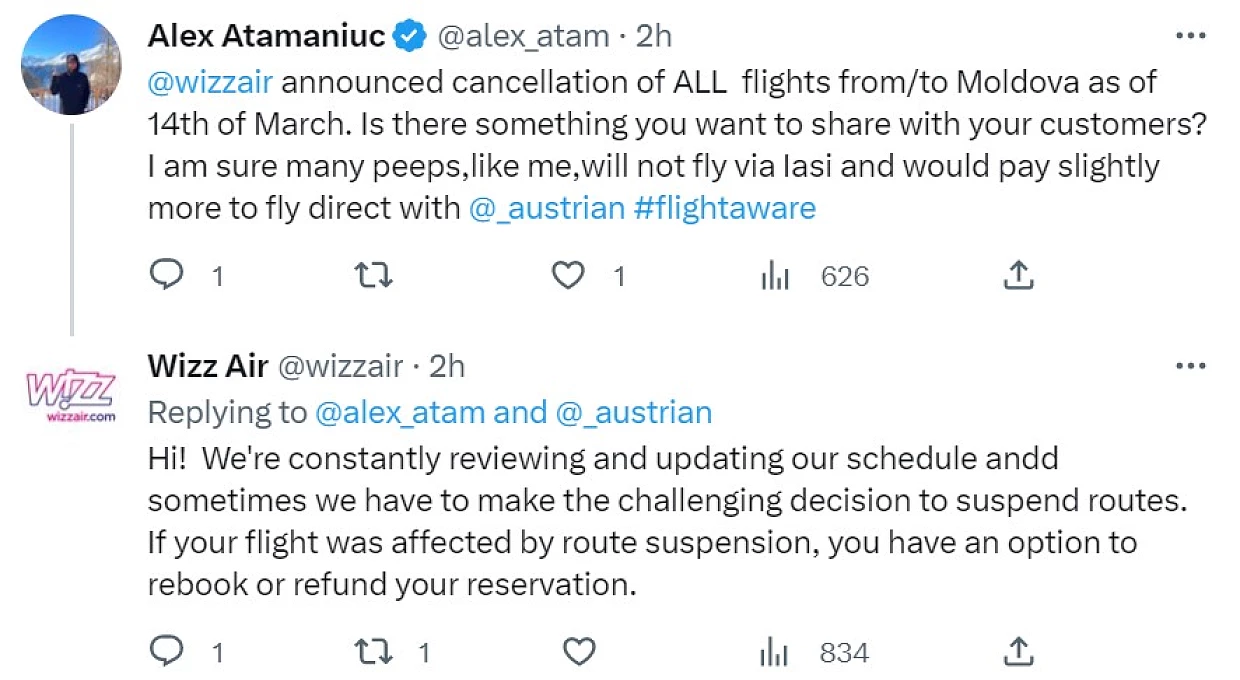Reply to Wizz Air's tweet
This screenshot has width=1240, height=680.
(x=165, y=653)
